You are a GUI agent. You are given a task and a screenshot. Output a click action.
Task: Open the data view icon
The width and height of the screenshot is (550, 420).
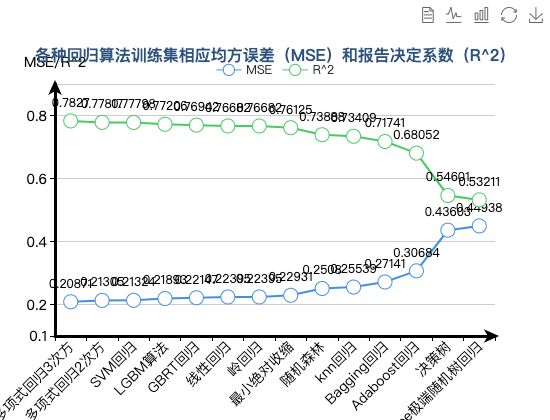(x=428, y=15)
